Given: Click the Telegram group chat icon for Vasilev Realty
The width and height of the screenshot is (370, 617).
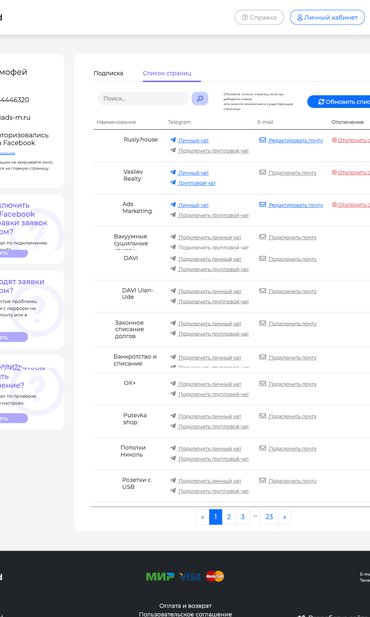Looking at the screenshot, I should [x=173, y=183].
